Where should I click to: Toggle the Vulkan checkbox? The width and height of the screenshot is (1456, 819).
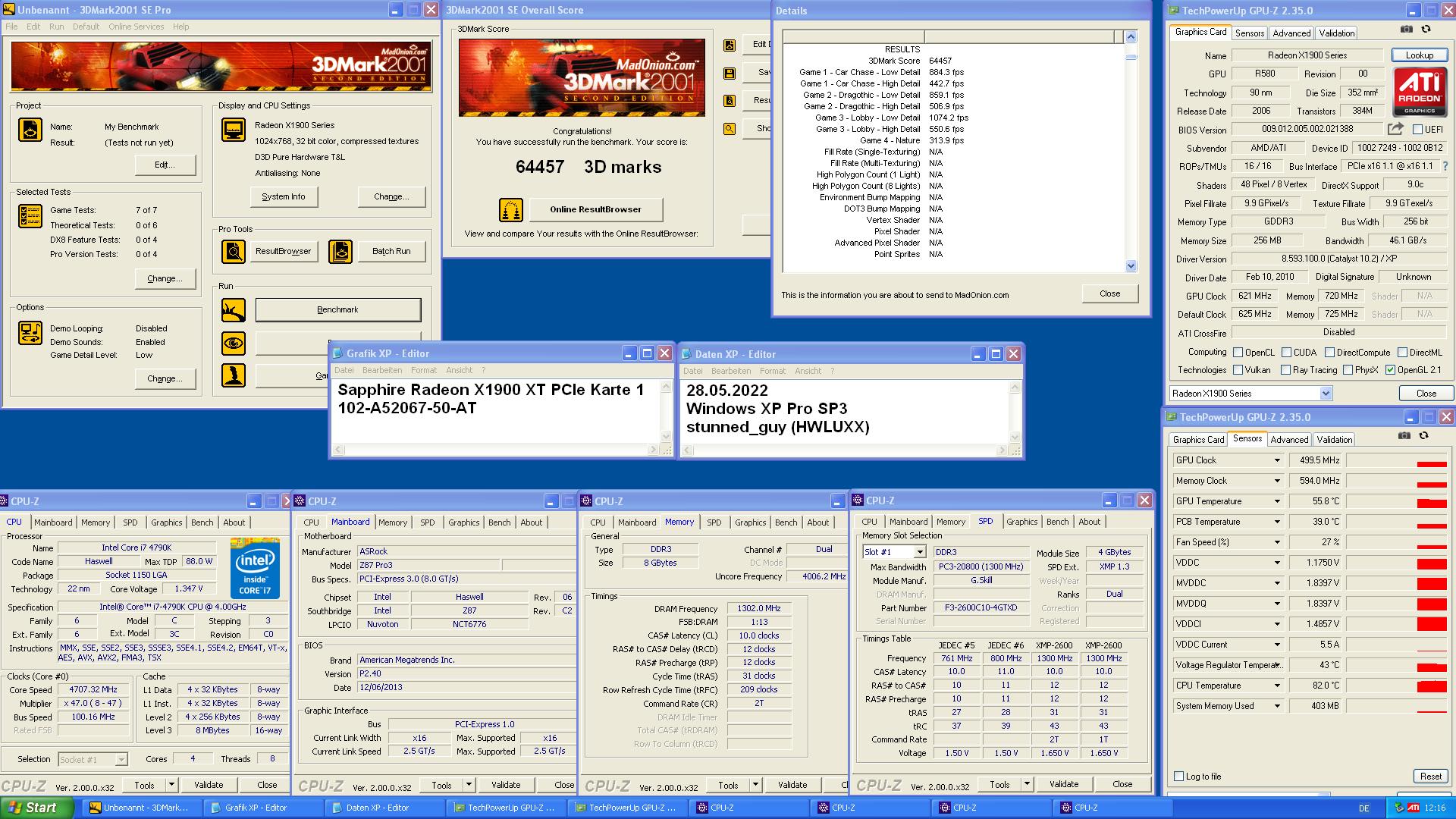pos(1238,370)
